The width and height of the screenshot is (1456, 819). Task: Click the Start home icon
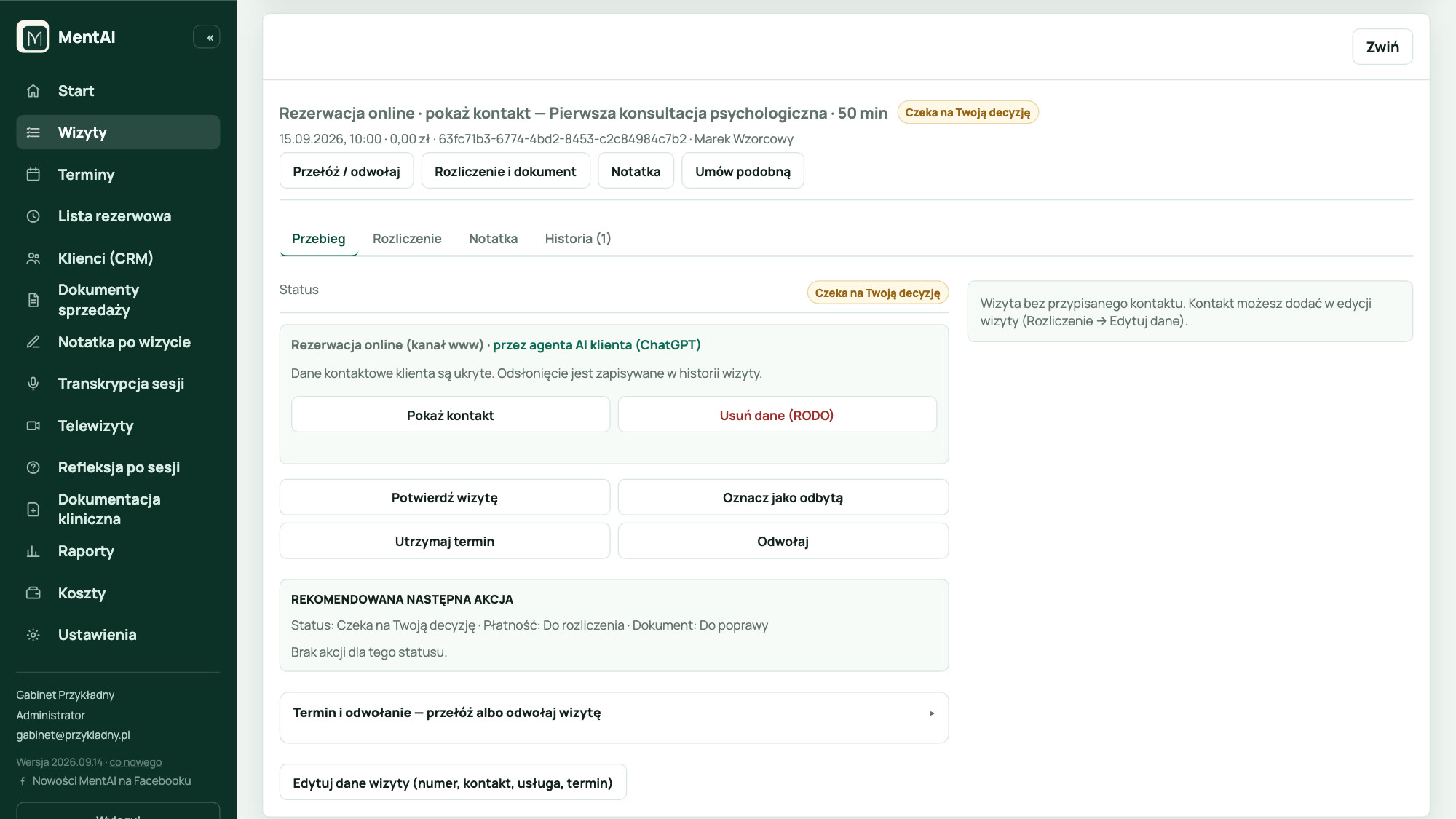point(33,91)
